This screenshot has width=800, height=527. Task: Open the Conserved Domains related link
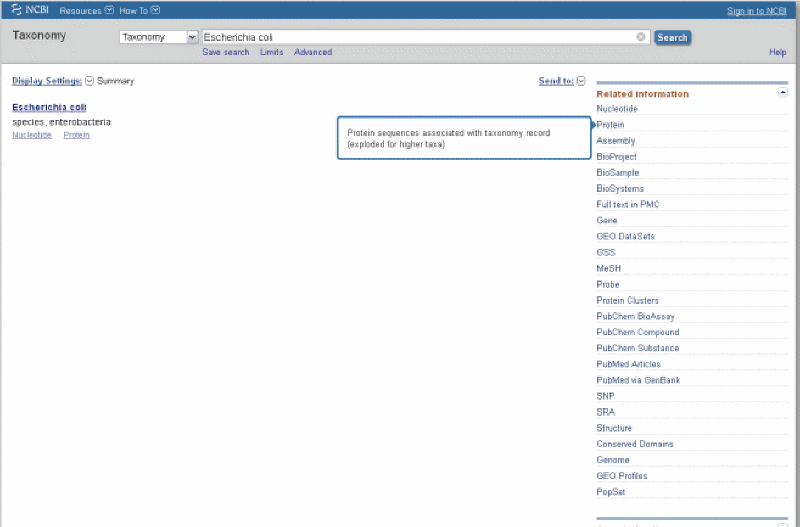point(635,444)
